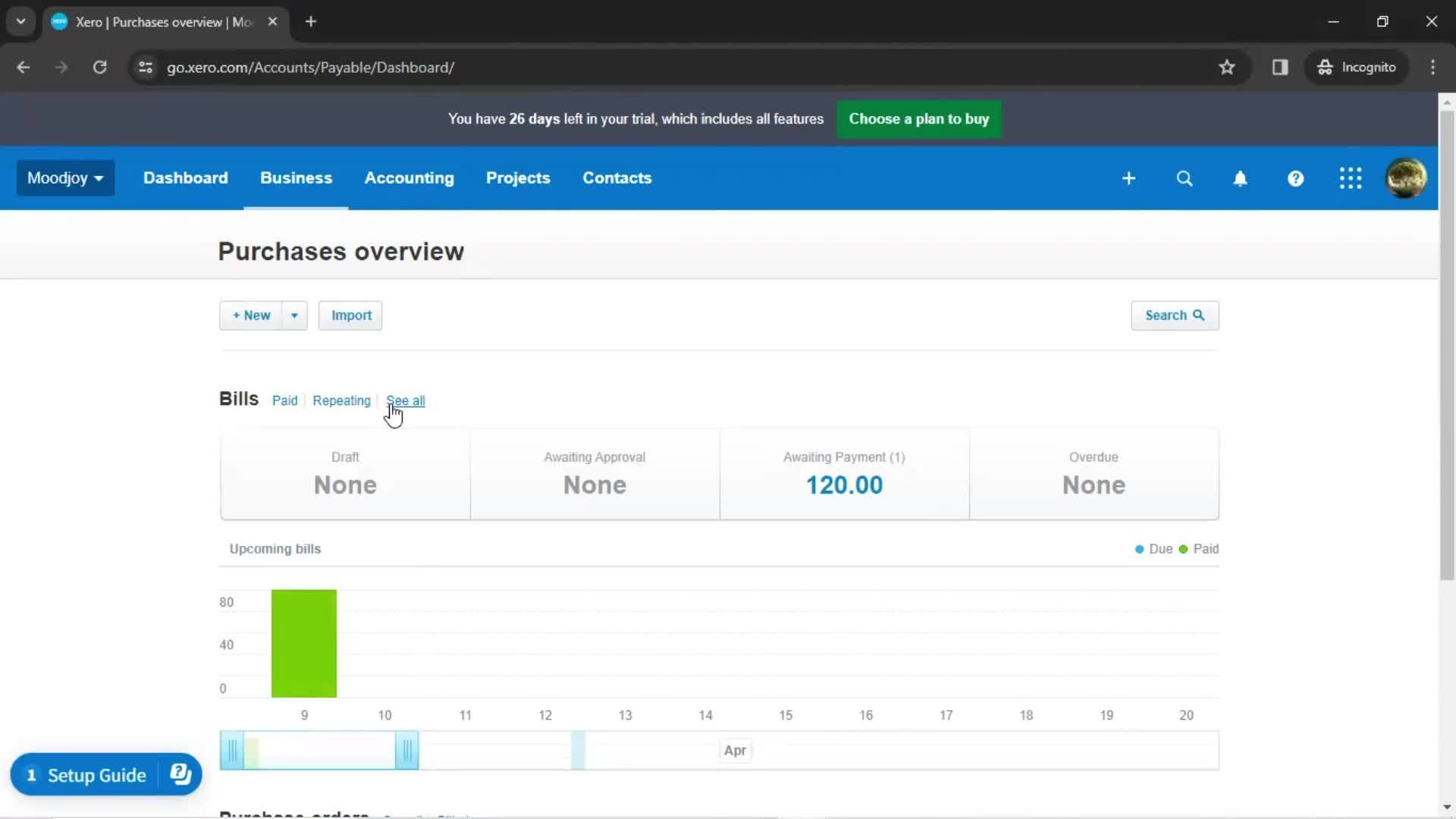Toggle the Paid legend item

click(x=1198, y=549)
